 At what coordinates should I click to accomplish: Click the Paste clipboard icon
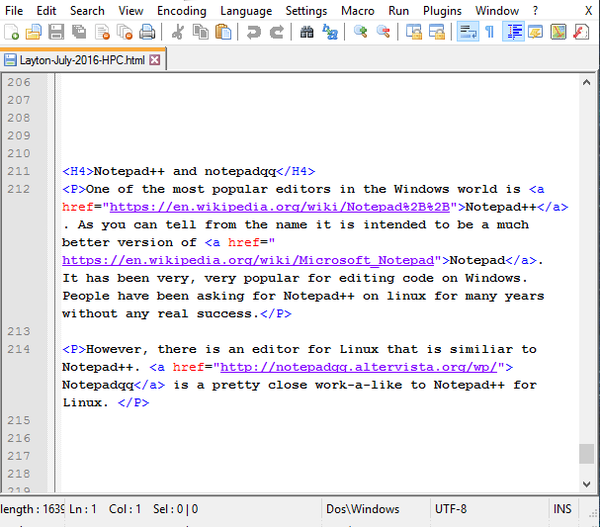coord(223,32)
